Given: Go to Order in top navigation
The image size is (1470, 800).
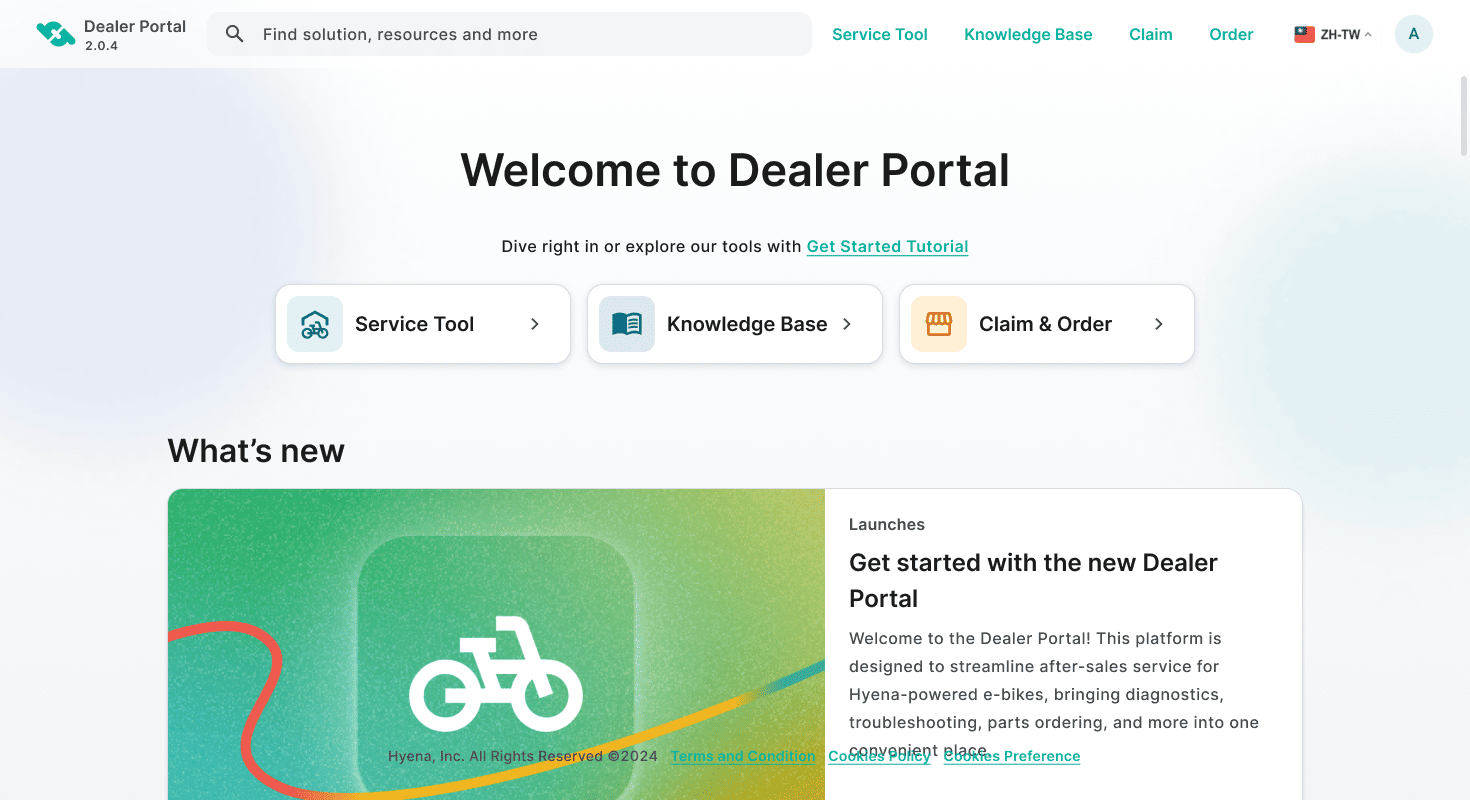Looking at the screenshot, I should pyautogui.click(x=1231, y=34).
